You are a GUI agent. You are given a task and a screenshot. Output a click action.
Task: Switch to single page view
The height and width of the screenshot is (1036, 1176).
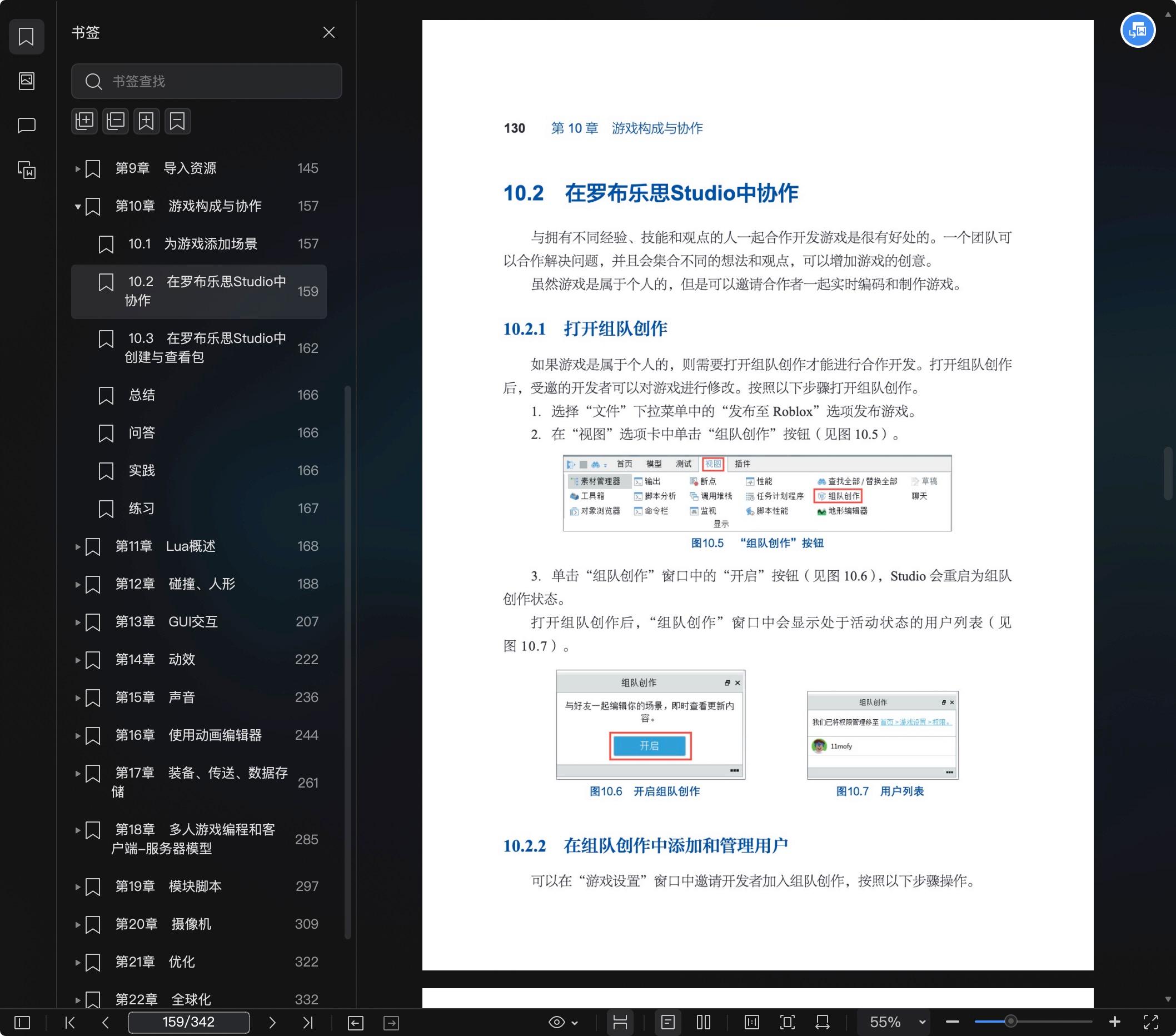click(668, 1023)
